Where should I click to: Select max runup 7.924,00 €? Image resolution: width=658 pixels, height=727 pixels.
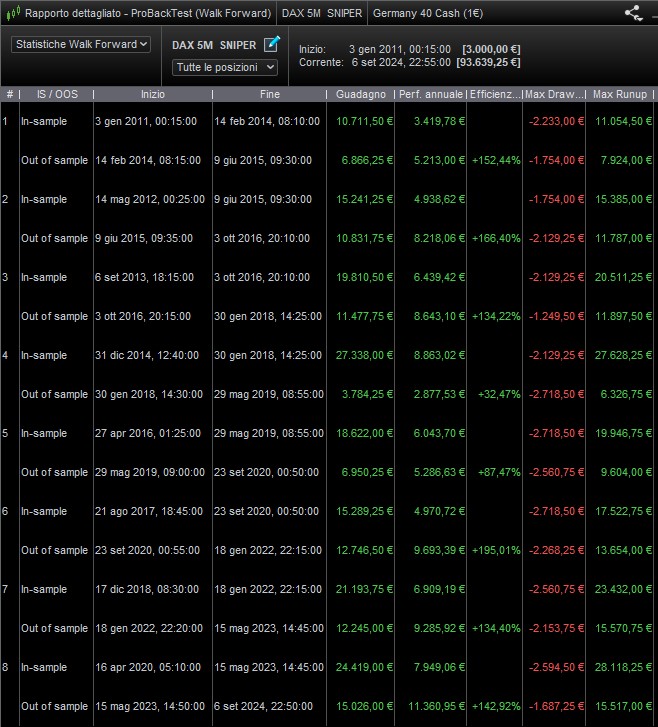626,160
